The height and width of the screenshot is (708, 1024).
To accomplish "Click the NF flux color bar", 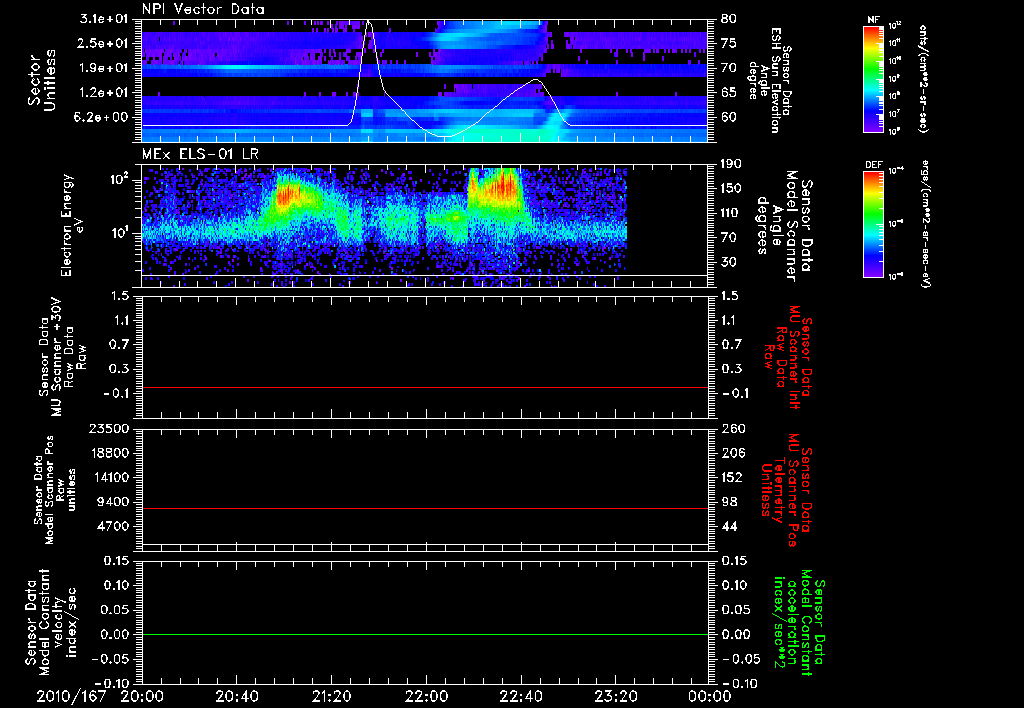I will click(874, 78).
